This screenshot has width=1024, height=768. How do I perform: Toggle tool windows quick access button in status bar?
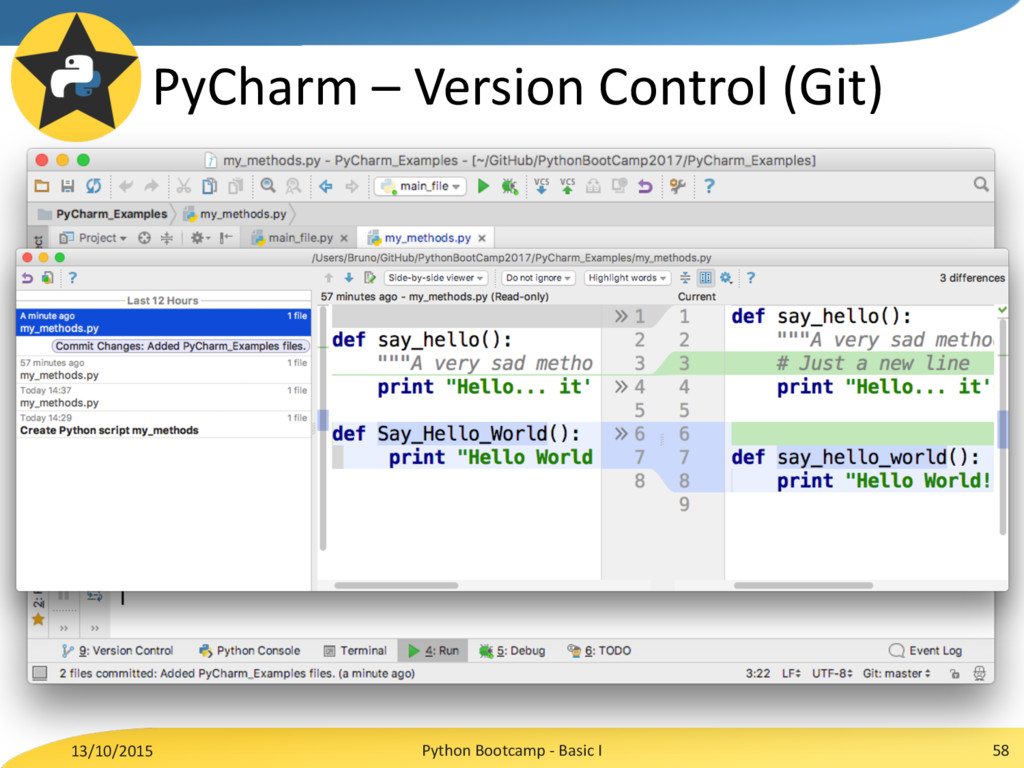click(x=40, y=673)
